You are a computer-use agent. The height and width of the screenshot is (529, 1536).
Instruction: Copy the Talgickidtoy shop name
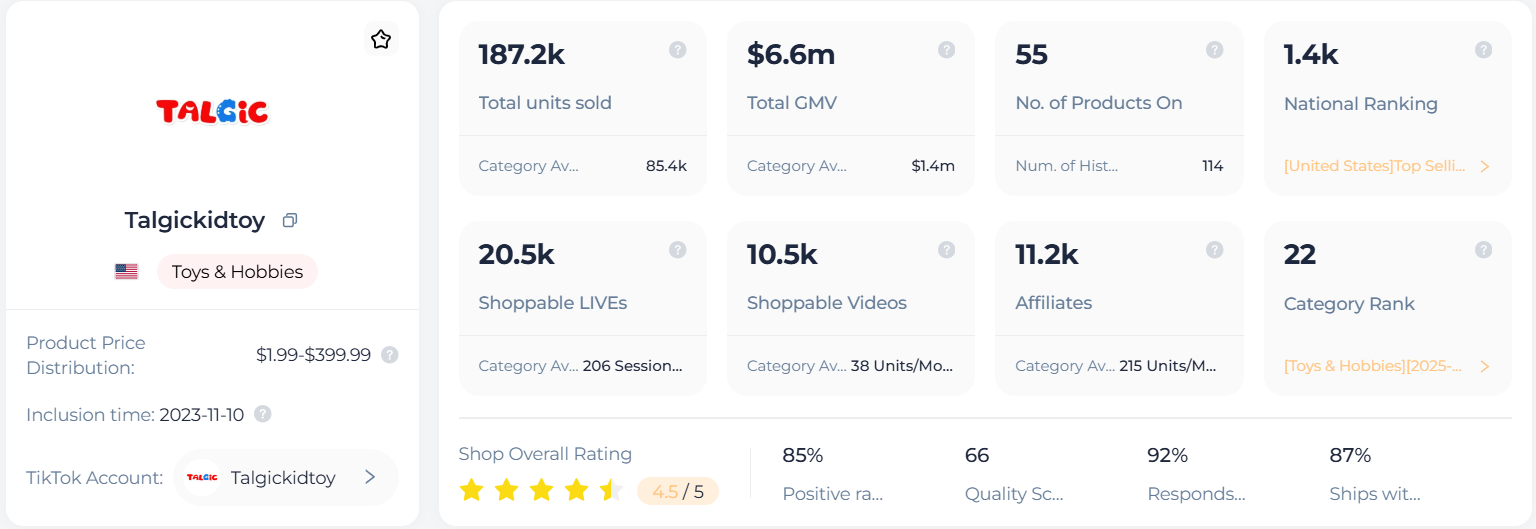coord(290,220)
